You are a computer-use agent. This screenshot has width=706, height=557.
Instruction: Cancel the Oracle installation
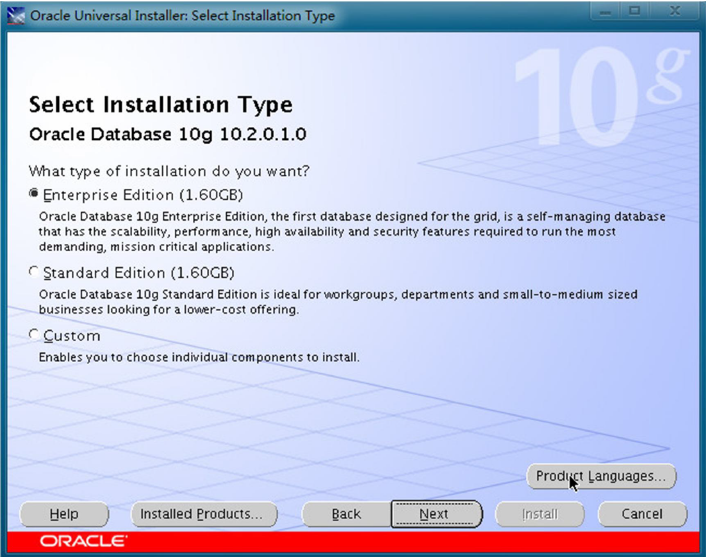tap(642, 514)
